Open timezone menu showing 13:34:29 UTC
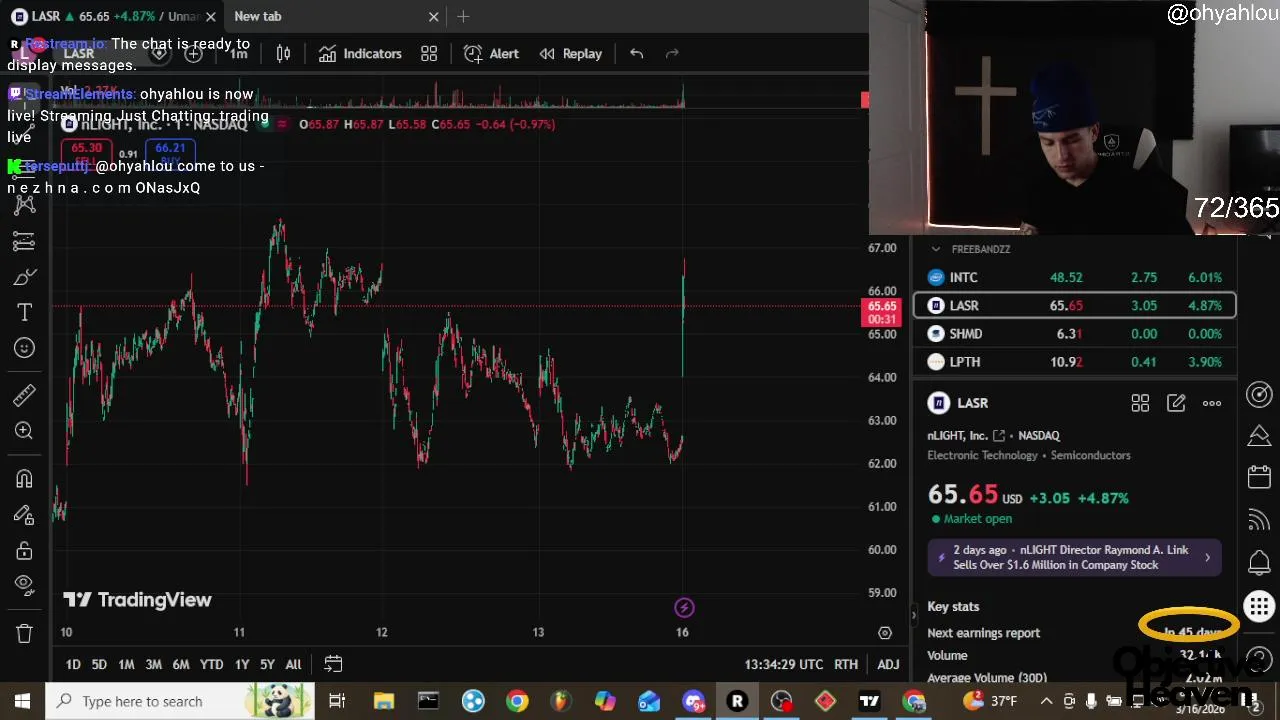 tap(784, 664)
